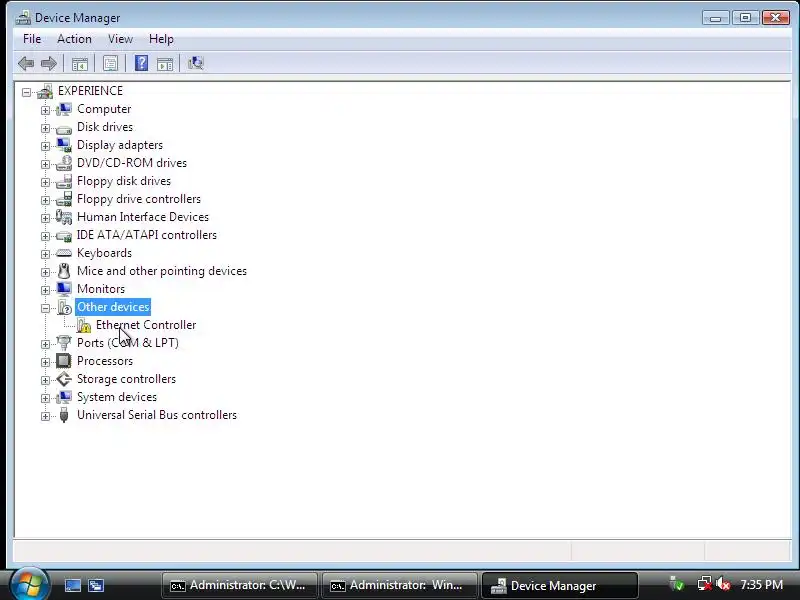Click the disconnected network tray icon
This screenshot has height=600, width=800.
pos(705,584)
